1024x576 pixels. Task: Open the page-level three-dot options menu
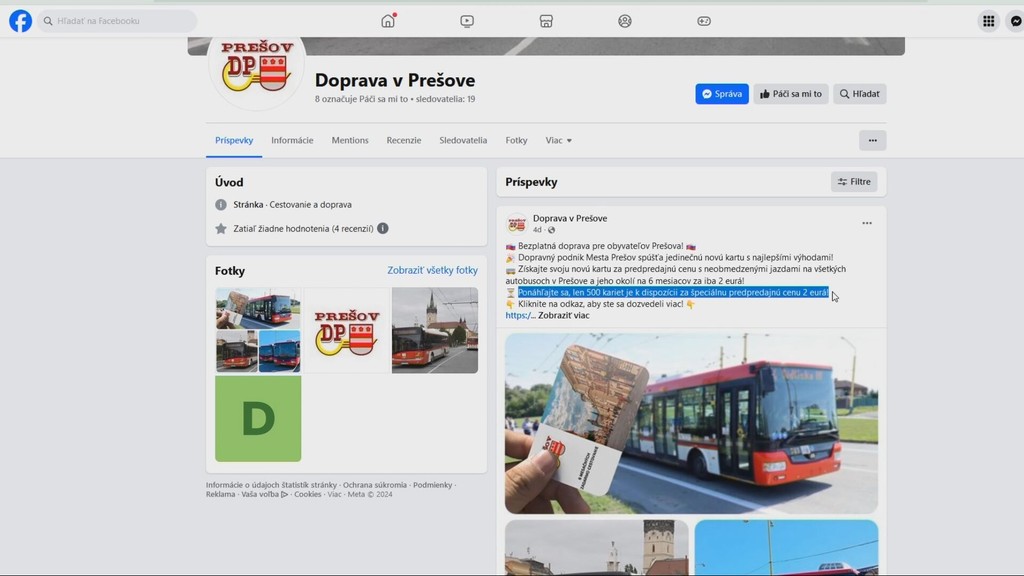tap(872, 140)
